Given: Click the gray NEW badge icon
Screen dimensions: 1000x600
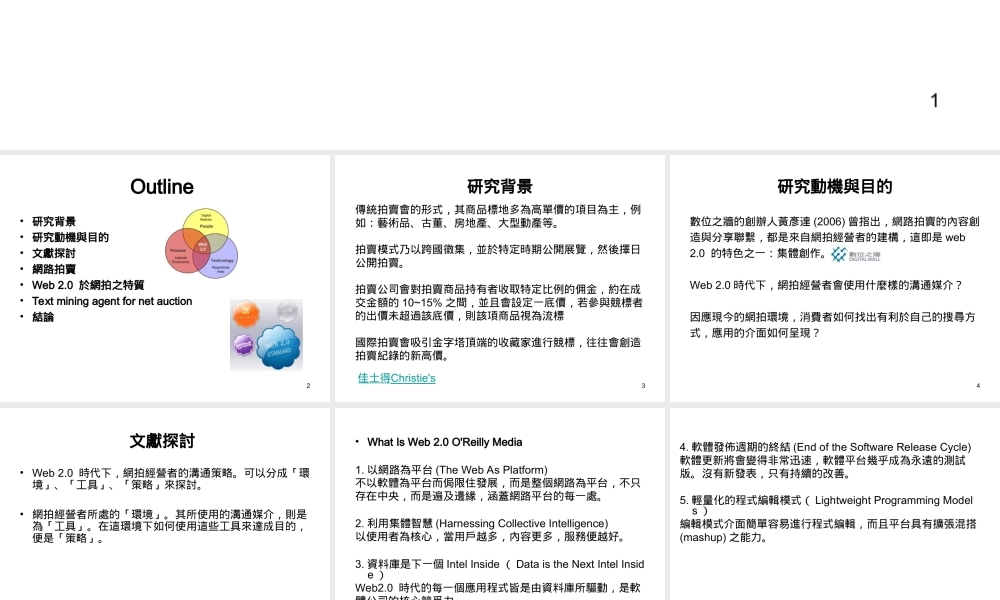Looking at the screenshot, I should 286,311.
